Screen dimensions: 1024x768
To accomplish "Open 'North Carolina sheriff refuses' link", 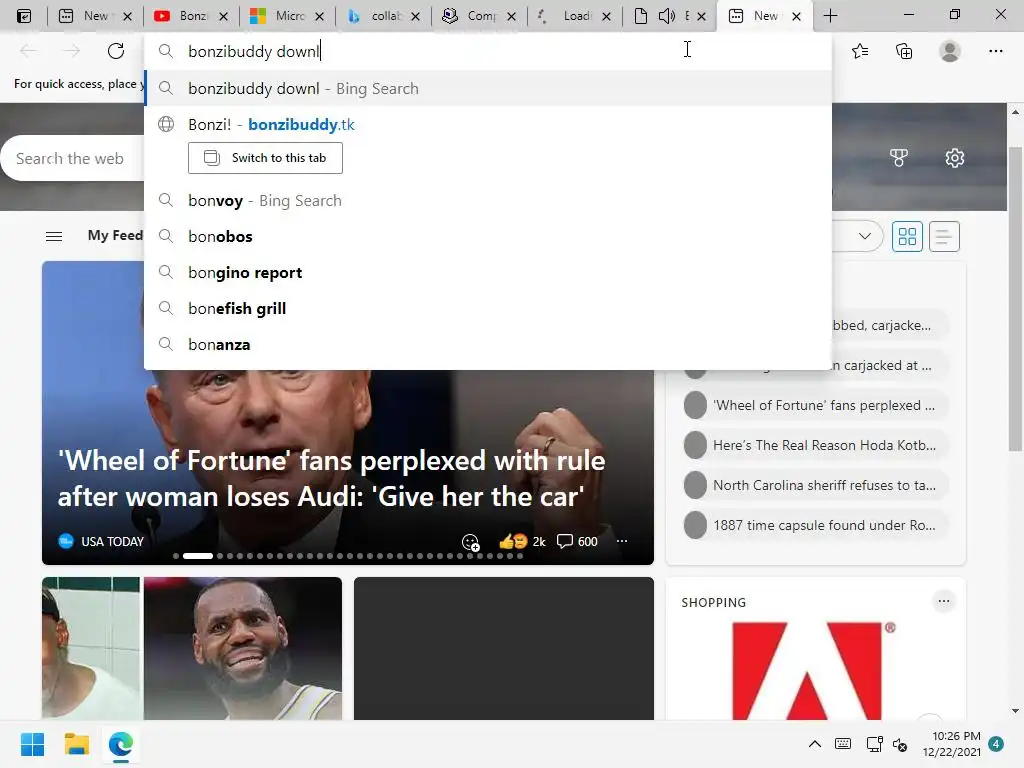I will point(815,485).
